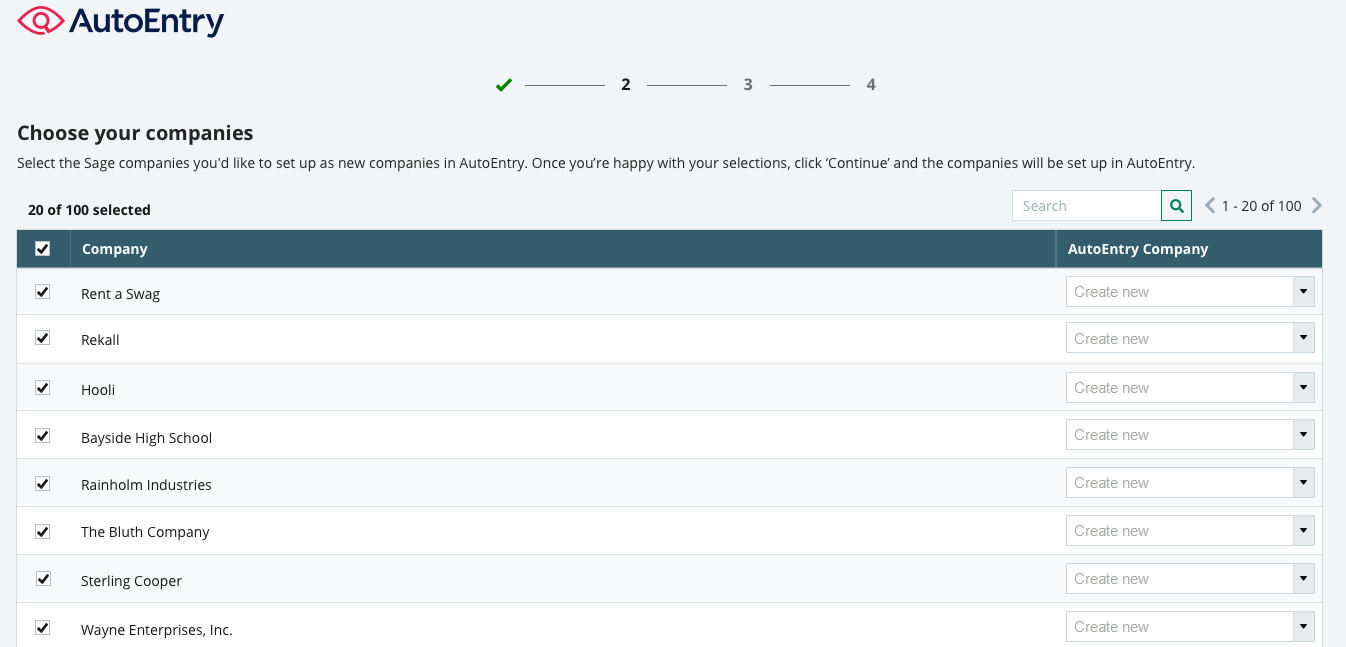Expand The Bluth Company dropdown arrow
The width and height of the screenshot is (1346, 647).
tap(1302, 531)
